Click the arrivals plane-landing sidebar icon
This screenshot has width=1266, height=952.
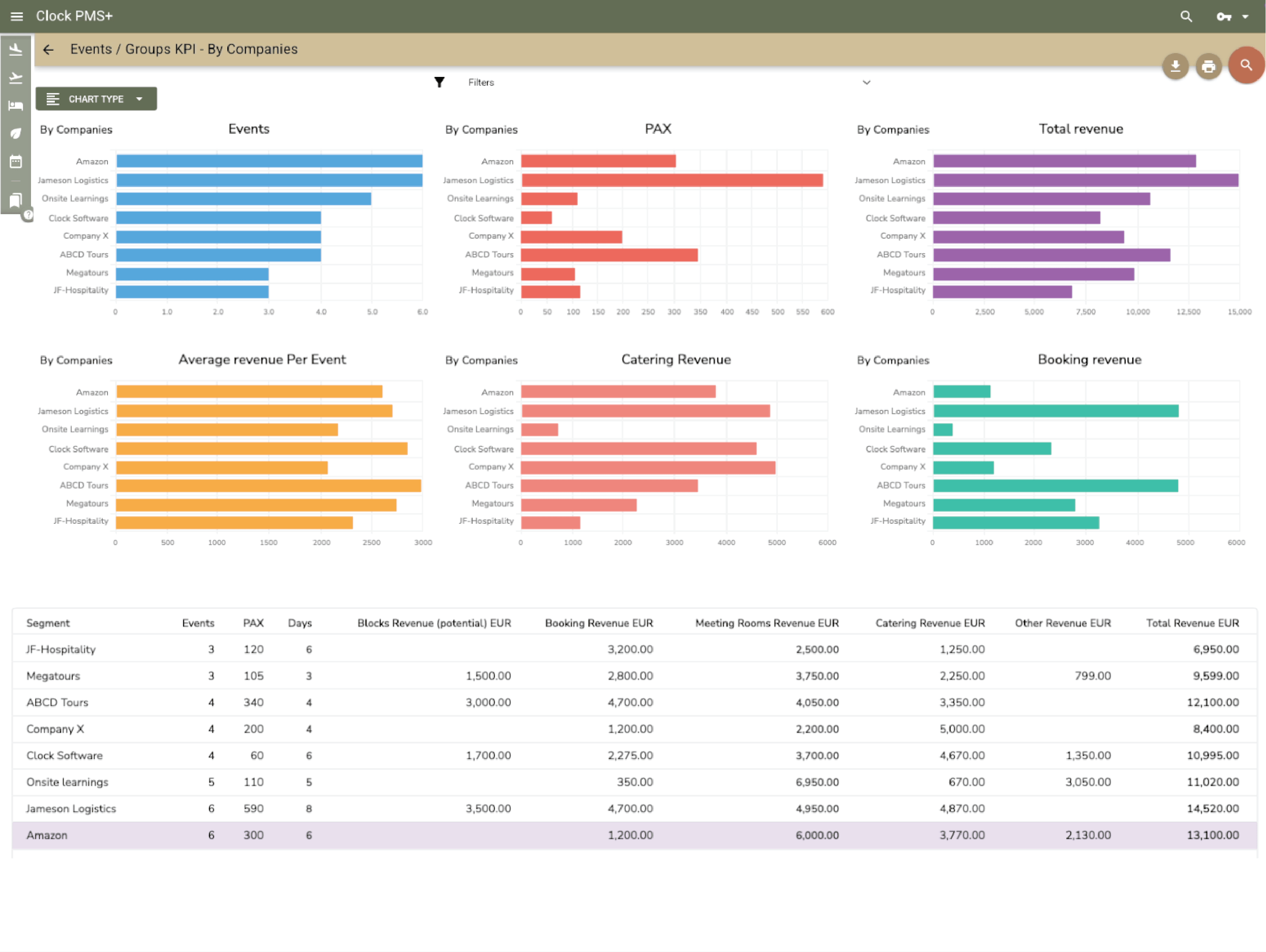point(16,51)
